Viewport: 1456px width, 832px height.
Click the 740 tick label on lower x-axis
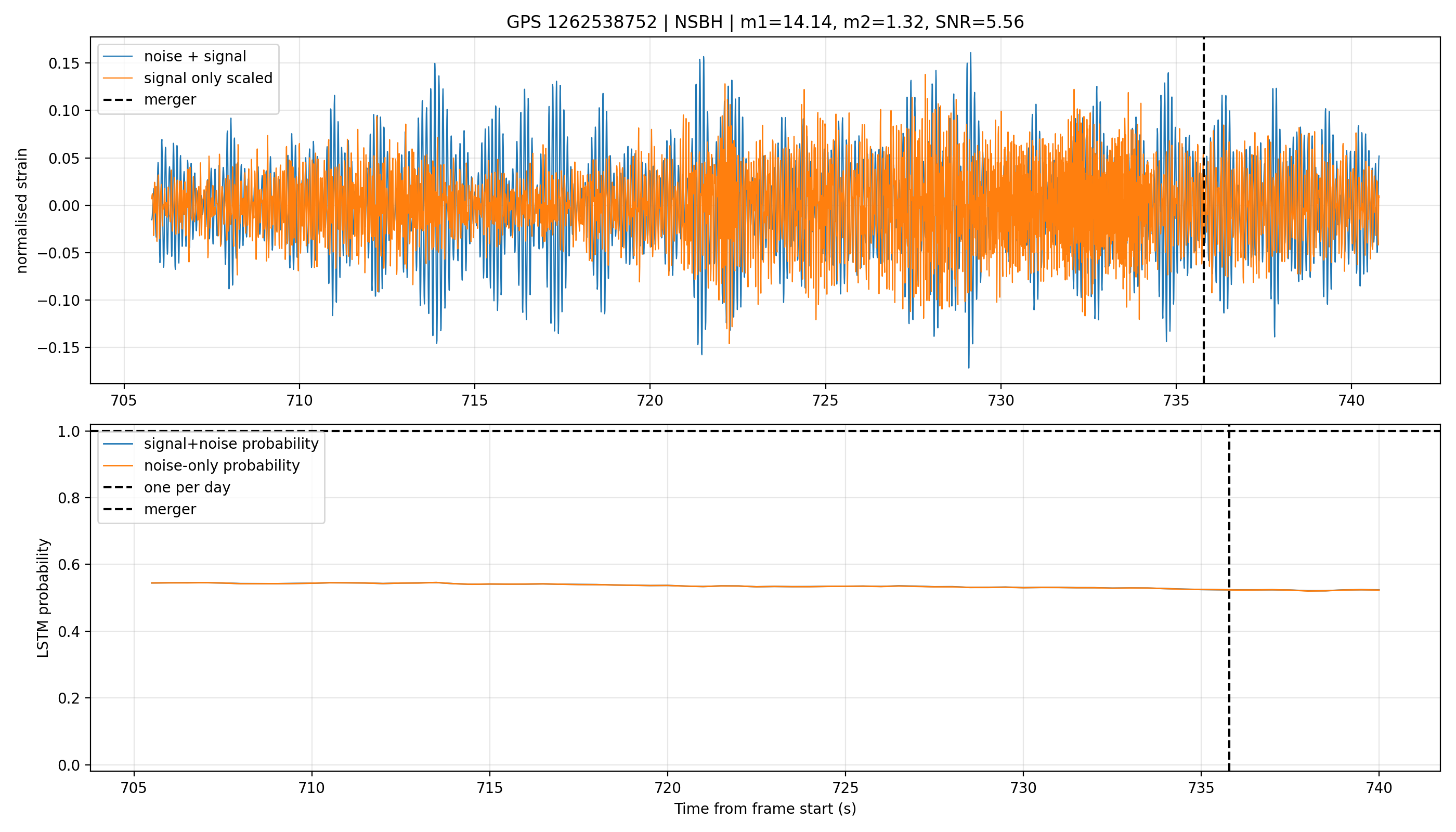[1379, 788]
